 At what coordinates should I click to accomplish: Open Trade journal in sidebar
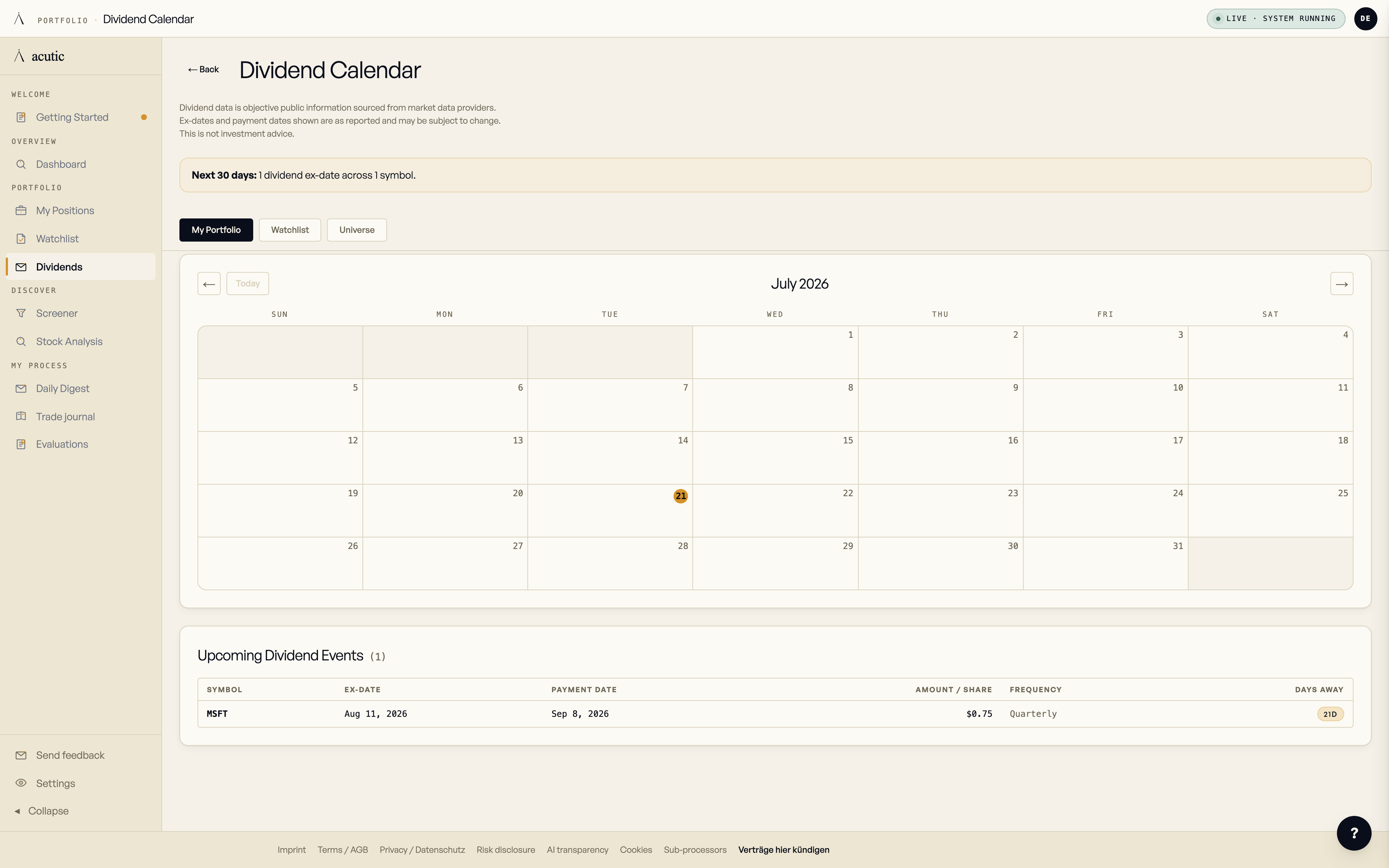80,417
